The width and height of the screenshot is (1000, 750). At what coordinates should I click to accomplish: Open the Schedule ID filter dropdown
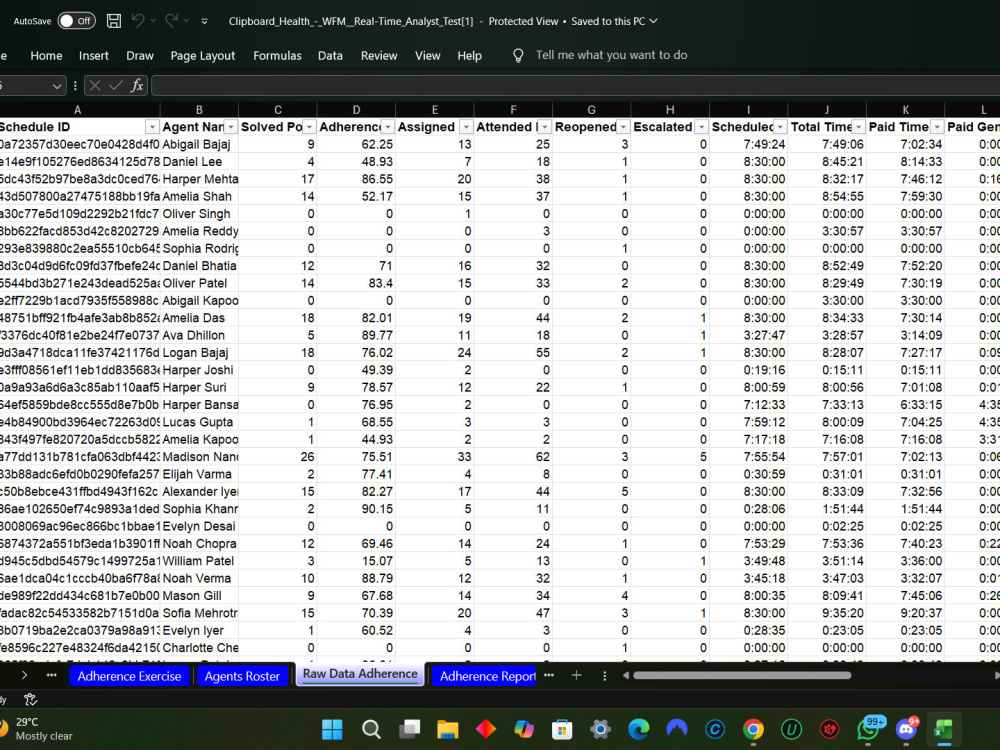[x=152, y=127]
